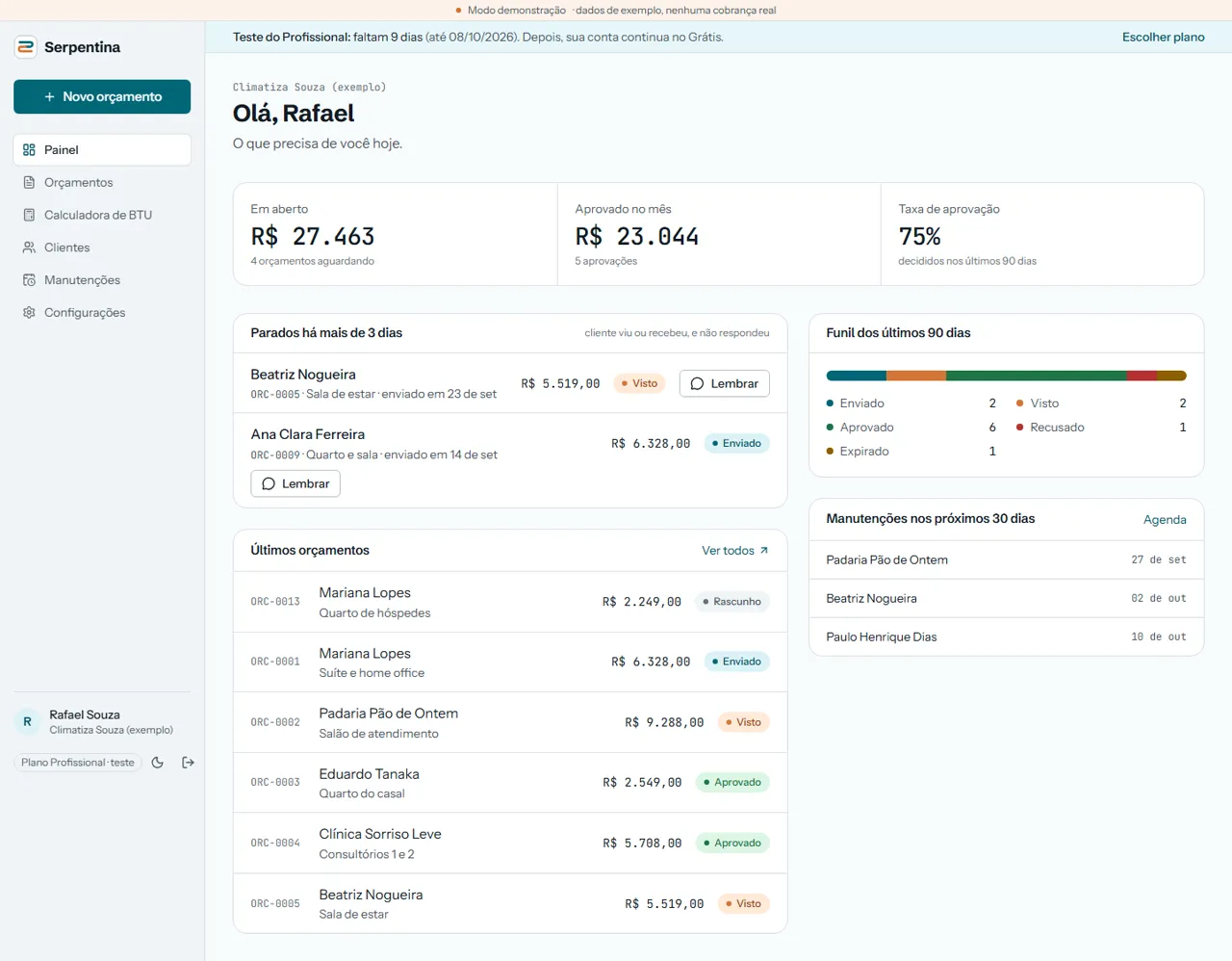Click the logout arrow icon

(x=188, y=763)
